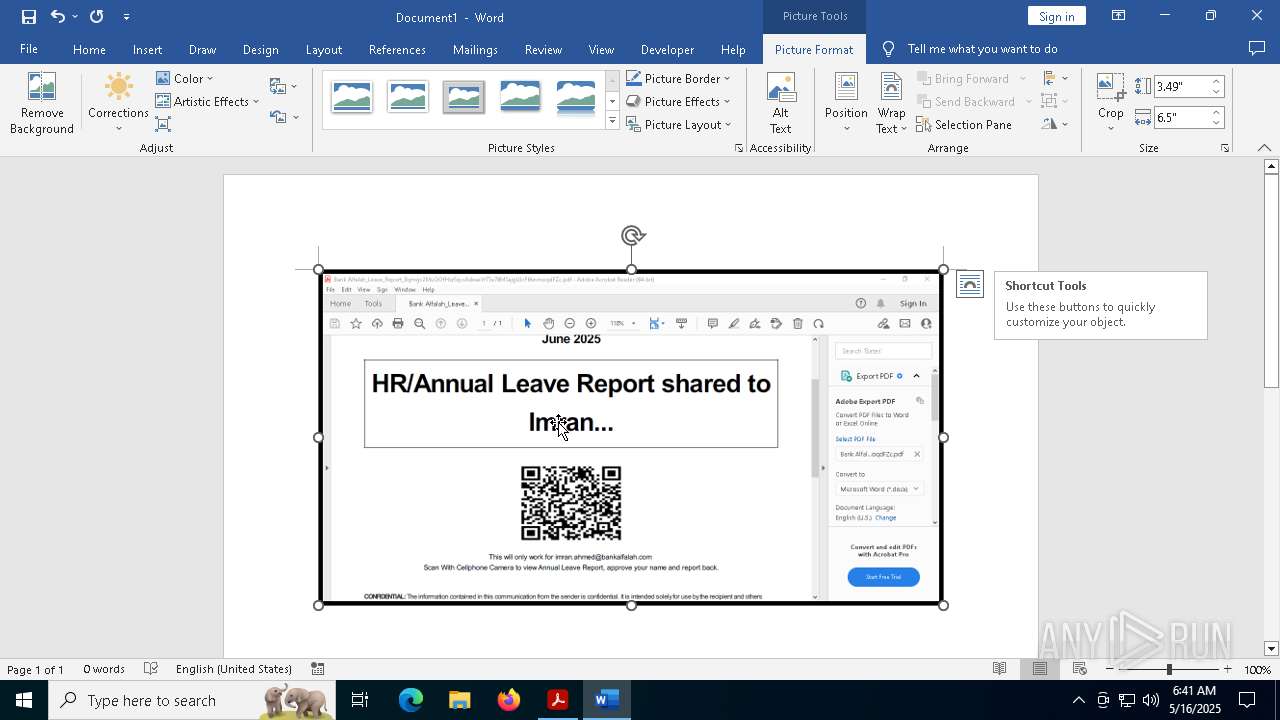This screenshot has width=1280, height=720.
Task: Open the Layout Options shortcut icon
Action: click(x=969, y=285)
